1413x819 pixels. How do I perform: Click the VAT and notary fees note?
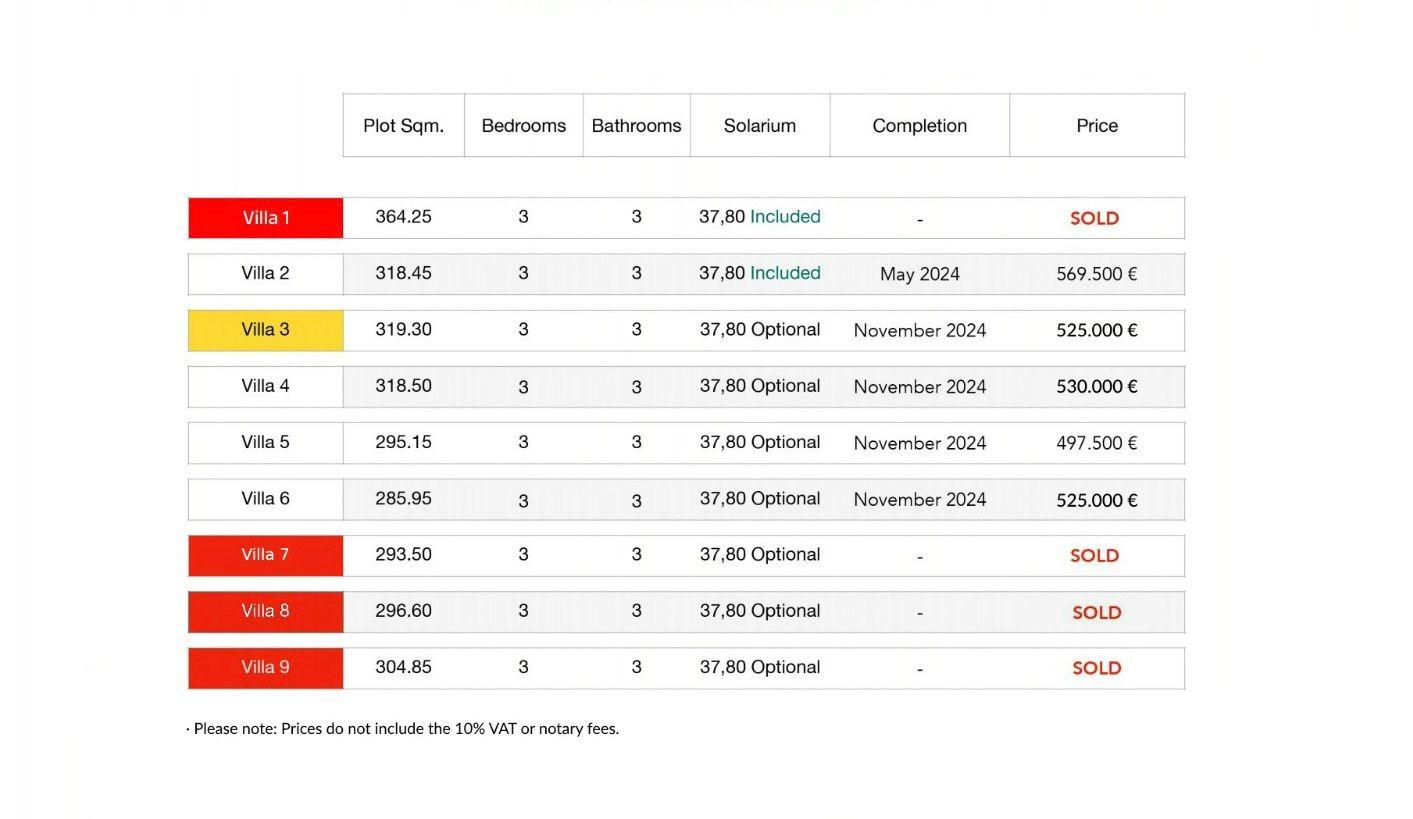(x=403, y=729)
